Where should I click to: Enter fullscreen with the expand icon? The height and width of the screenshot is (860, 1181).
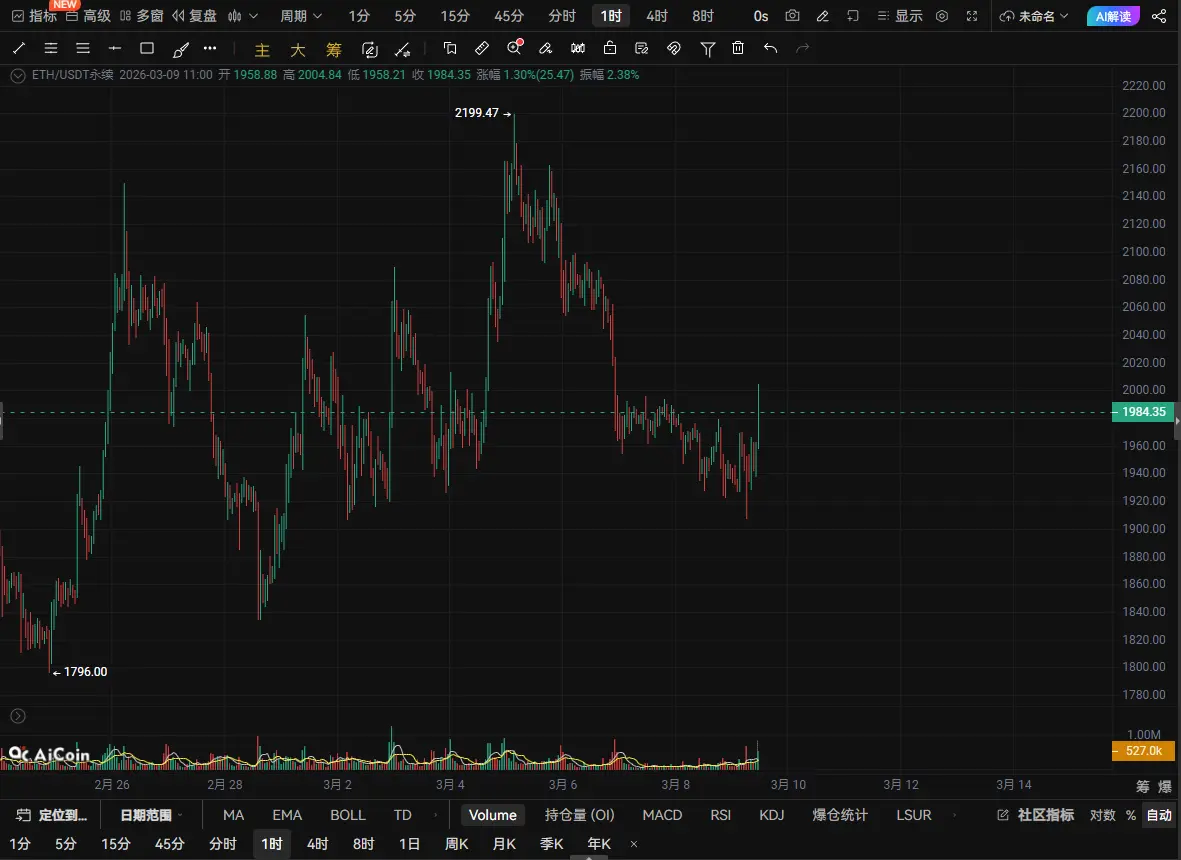pos(972,16)
